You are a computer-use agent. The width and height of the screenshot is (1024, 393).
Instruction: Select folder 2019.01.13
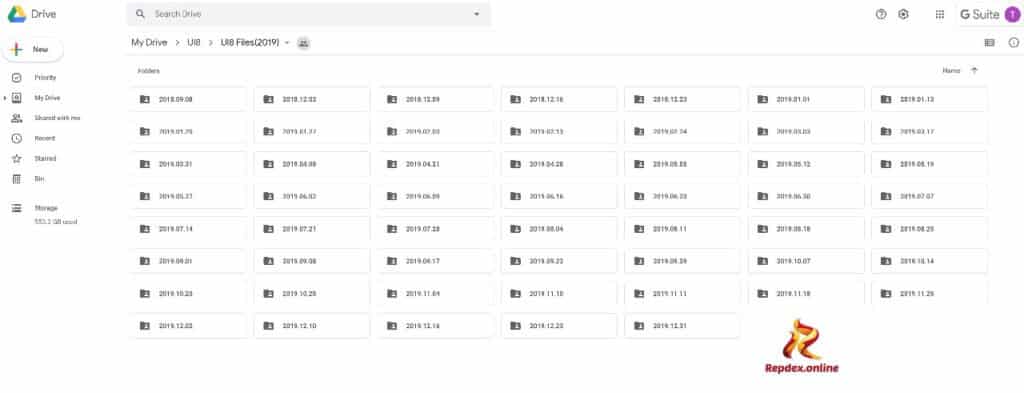[x=929, y=99]
